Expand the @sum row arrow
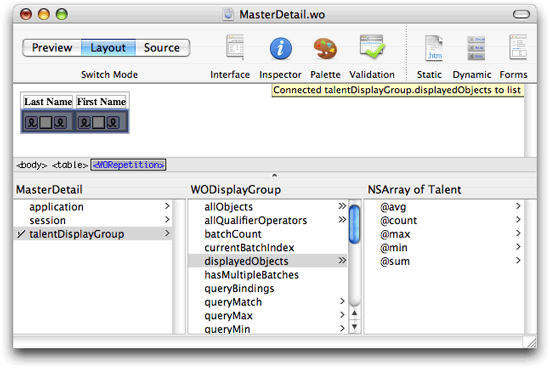This screenshot has width=550, height=370. [518, 261]
